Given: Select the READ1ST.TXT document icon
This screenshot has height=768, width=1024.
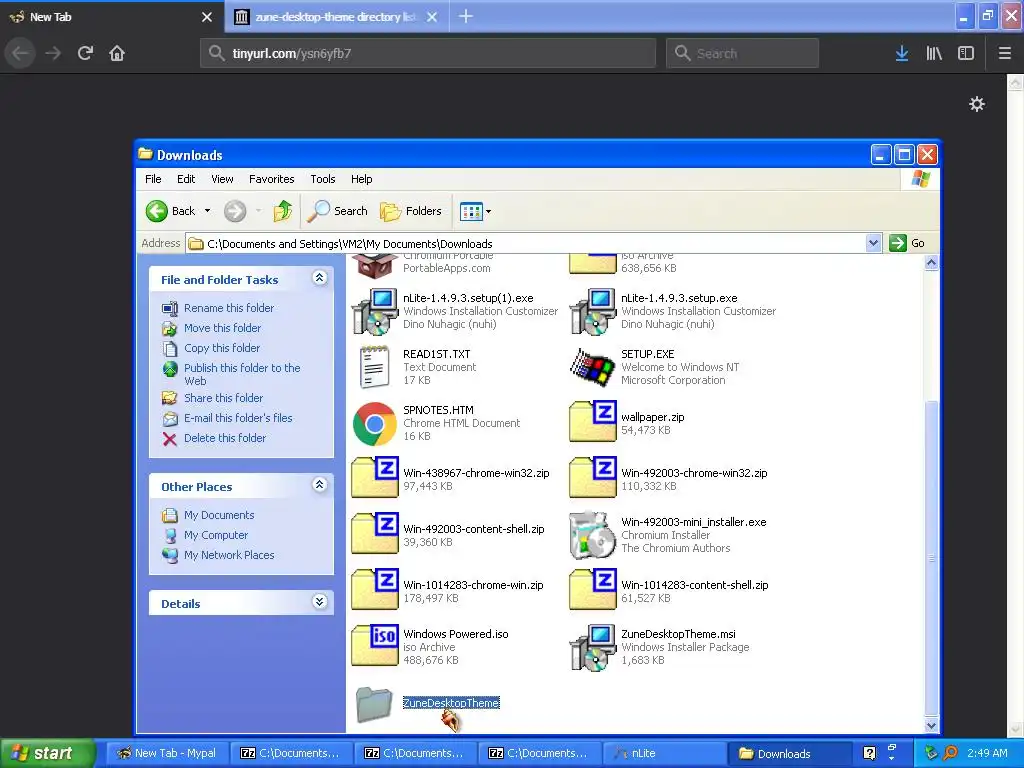Looking at the screenshot, I should coord(375,367).
